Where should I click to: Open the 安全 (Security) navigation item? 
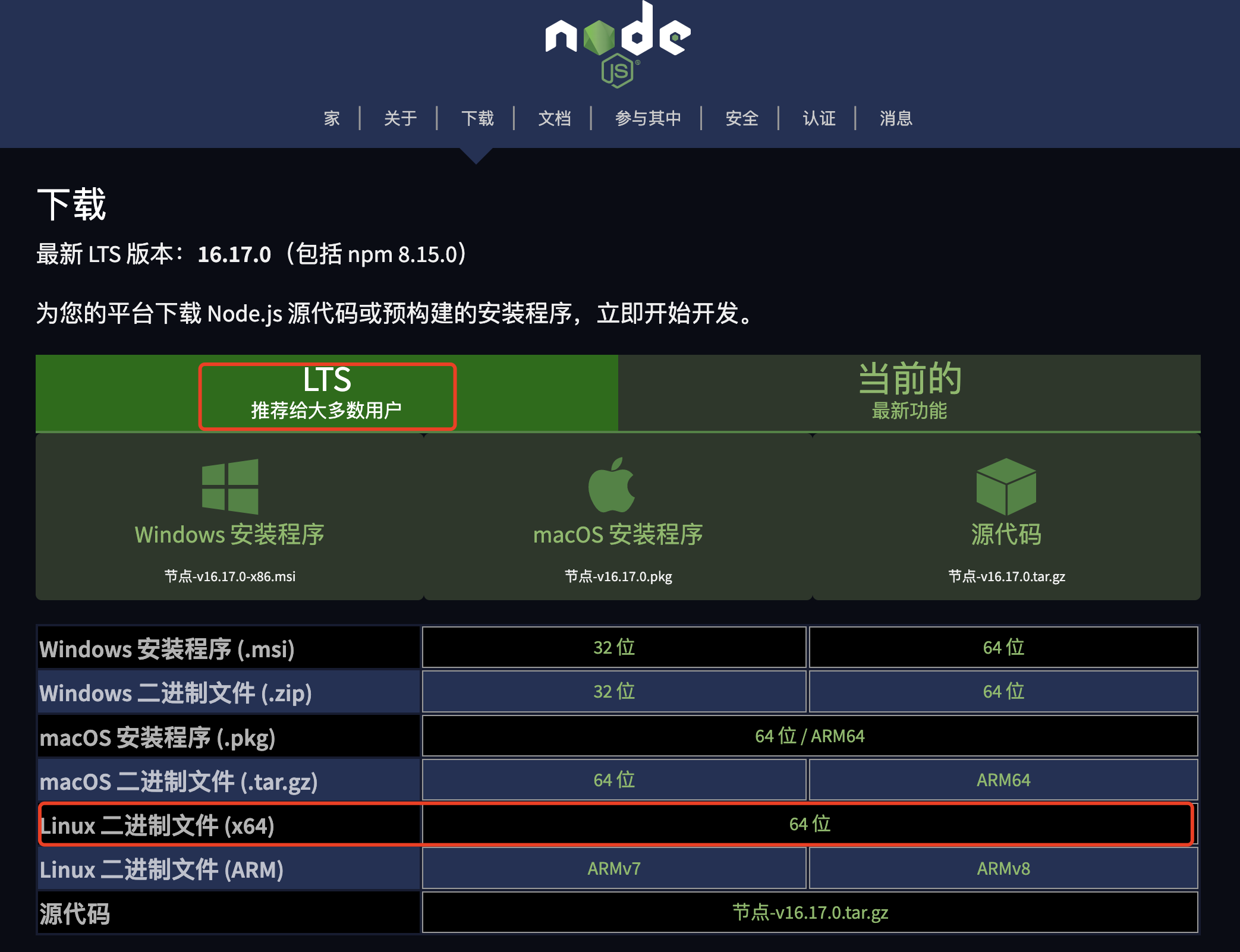coord(741,118)
